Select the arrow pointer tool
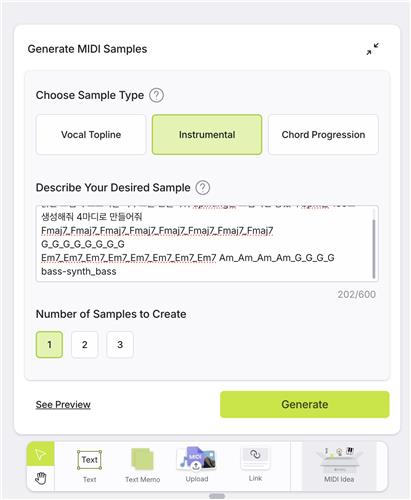Screen dimensions: 411x500 coord(40,454)
